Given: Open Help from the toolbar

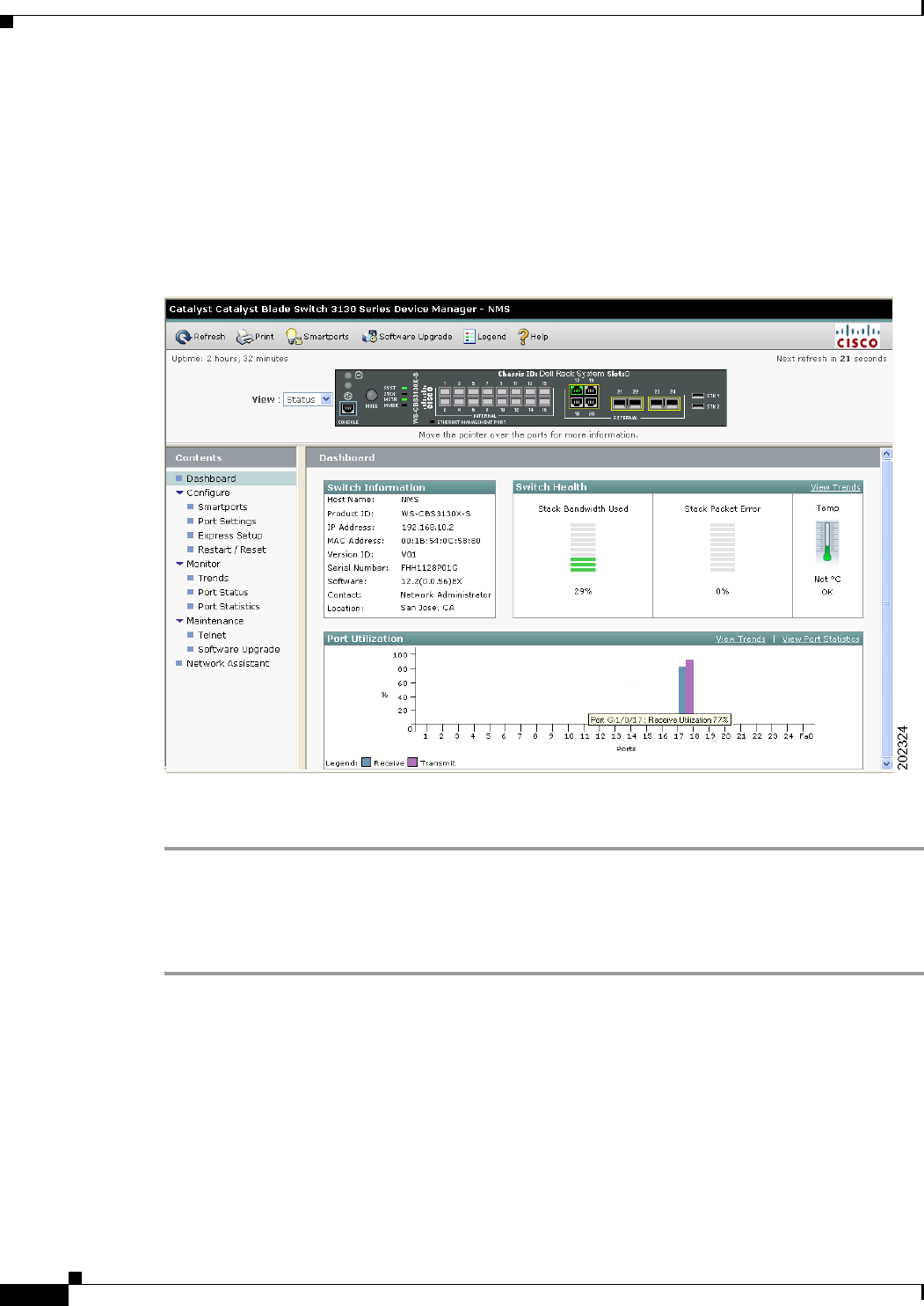Looking at the screenshot, I should click(533, 337).
